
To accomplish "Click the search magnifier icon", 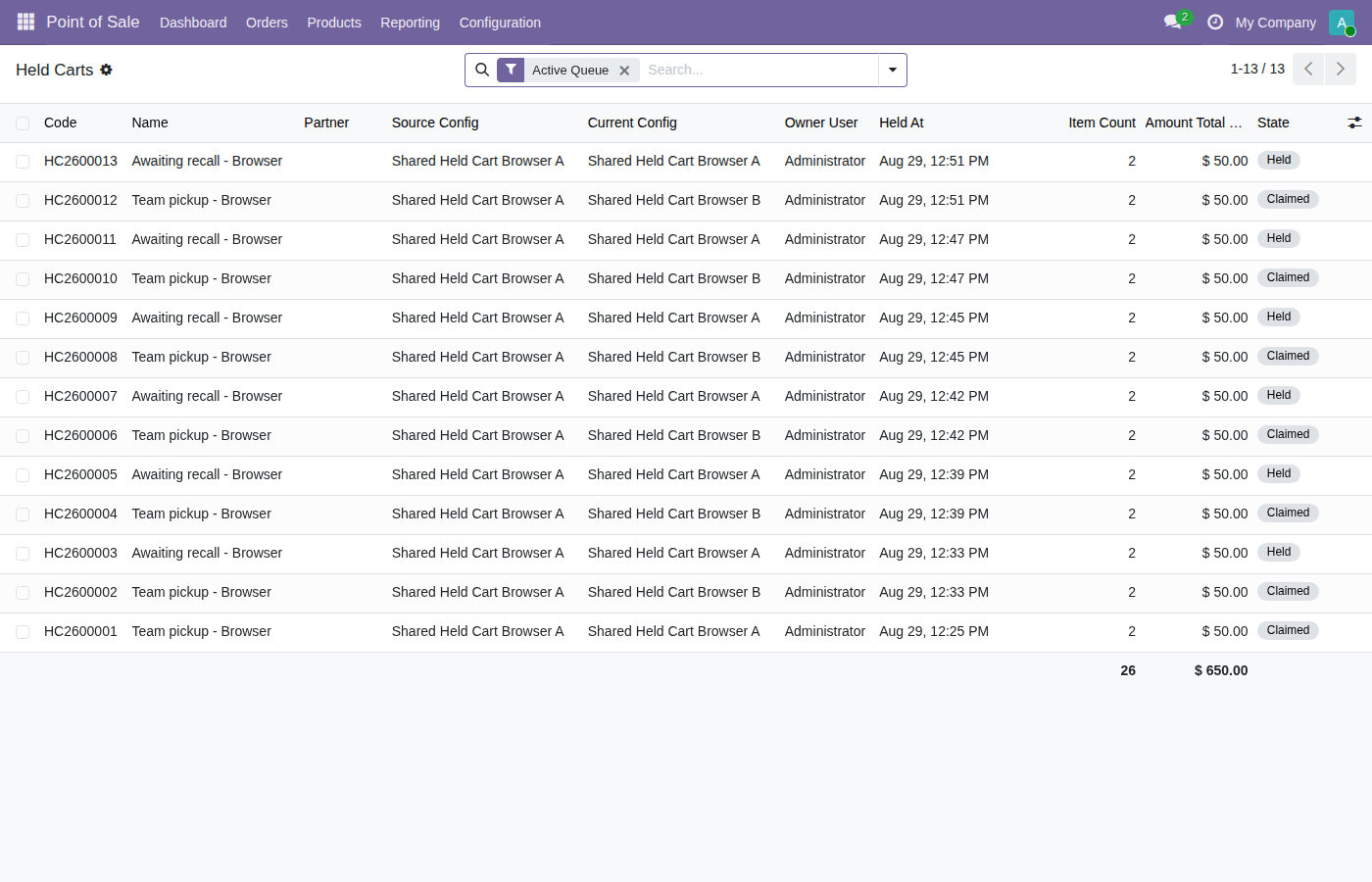I will pyautogui.click(x=482, y=70).
